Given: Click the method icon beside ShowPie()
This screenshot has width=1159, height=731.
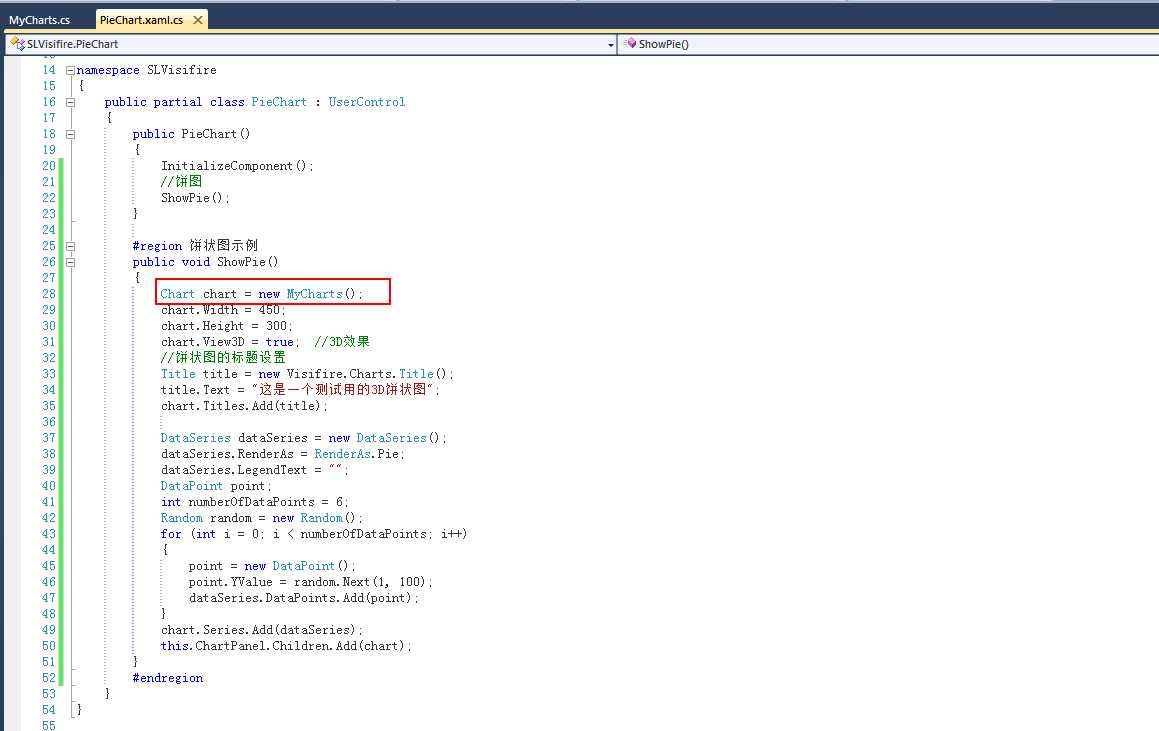Looking at the screenshot, I should tap(630, 44).
